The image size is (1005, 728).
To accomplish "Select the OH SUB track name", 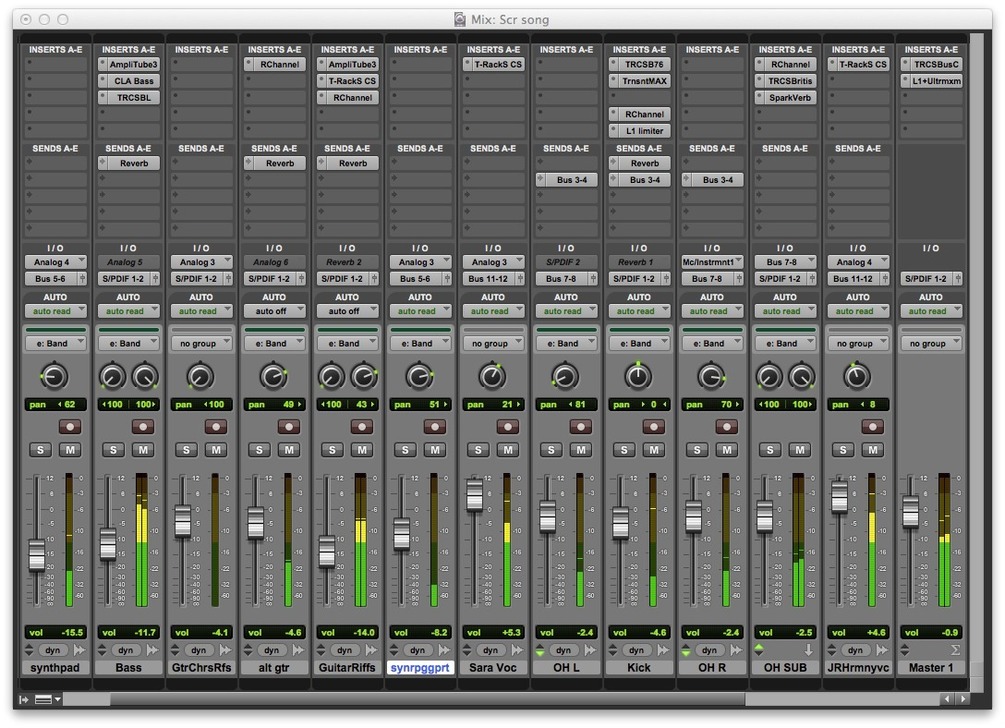I will (x=785, y=668).
